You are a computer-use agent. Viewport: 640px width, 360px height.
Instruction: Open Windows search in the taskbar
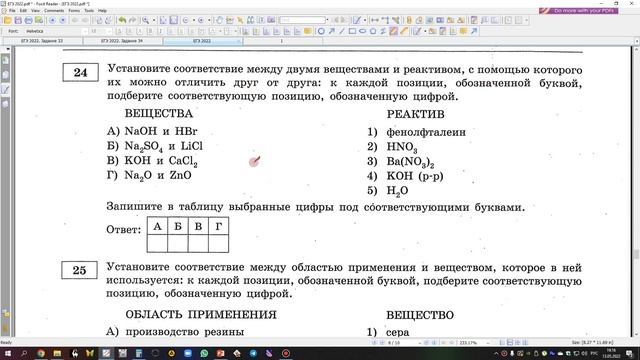tap(24, 353)
